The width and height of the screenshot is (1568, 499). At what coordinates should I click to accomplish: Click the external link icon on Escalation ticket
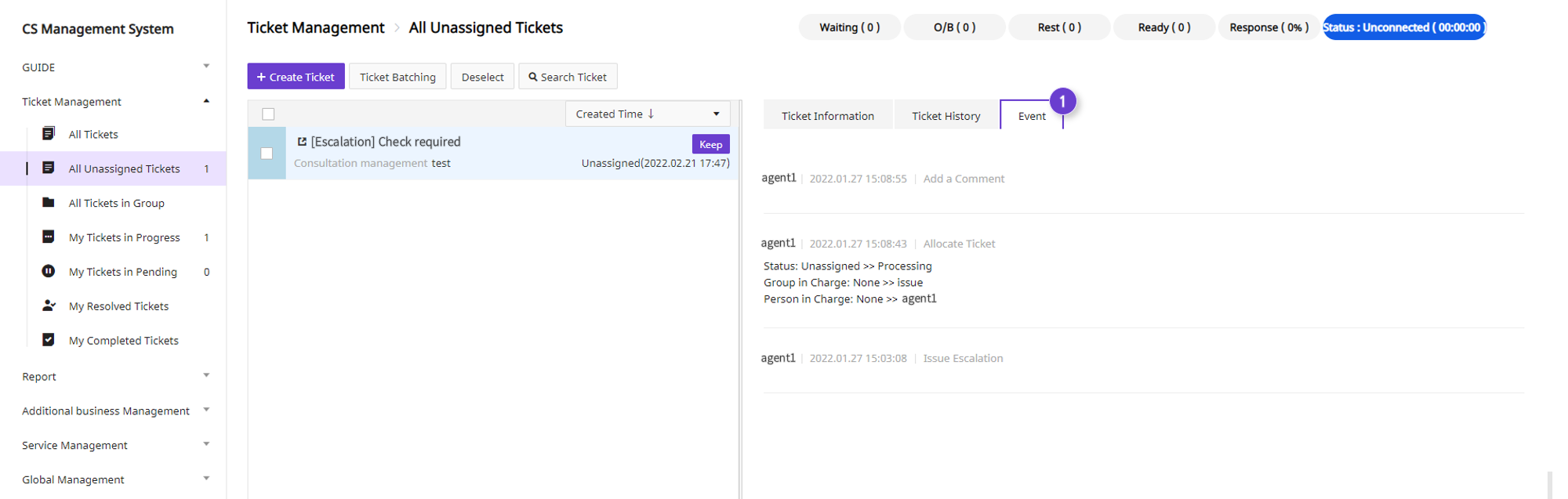pyautogui.click(x=302, y=142)
